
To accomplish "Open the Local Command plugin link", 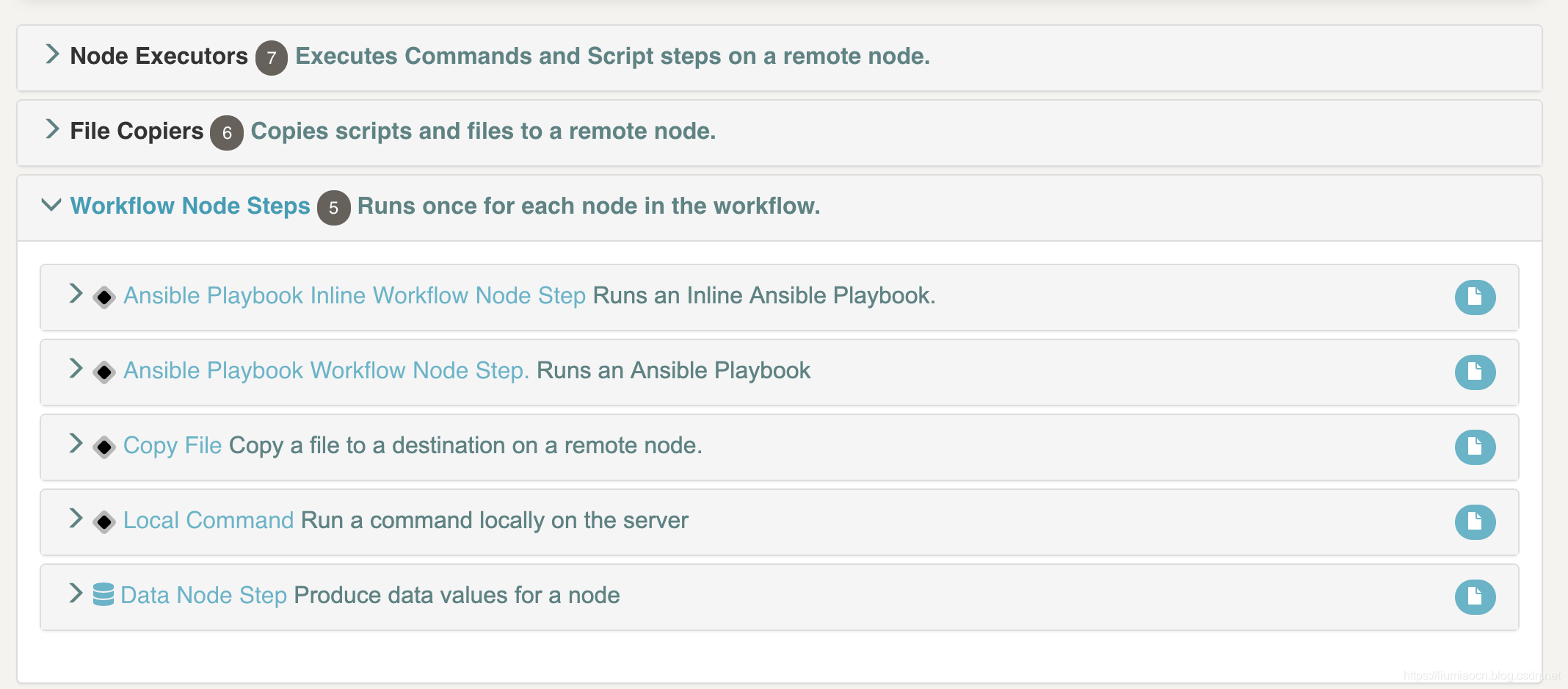I will (x=208, y=521).
